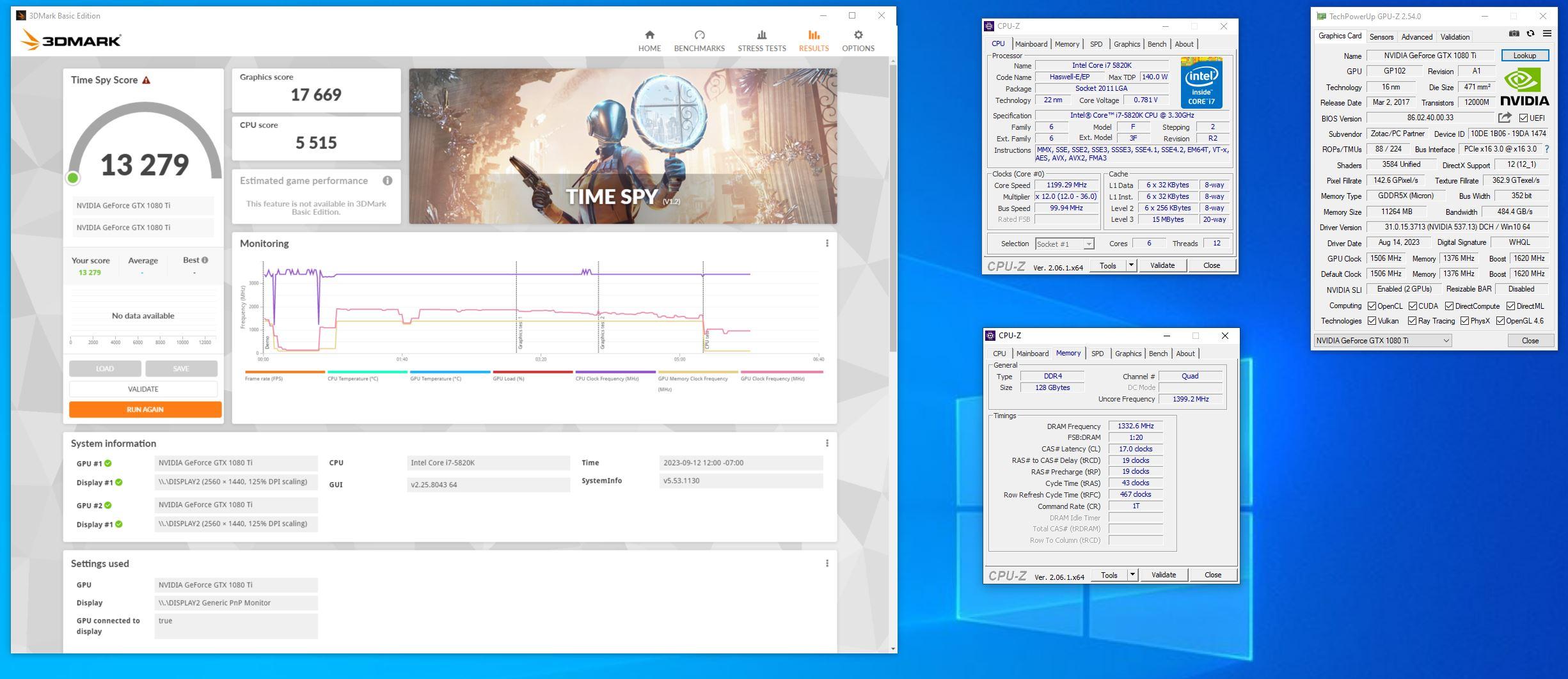The width and height of the screenshot is (1568, 679).
Task: Click the Lookup button in GPU-Z
Action: tap(1524, 56)
